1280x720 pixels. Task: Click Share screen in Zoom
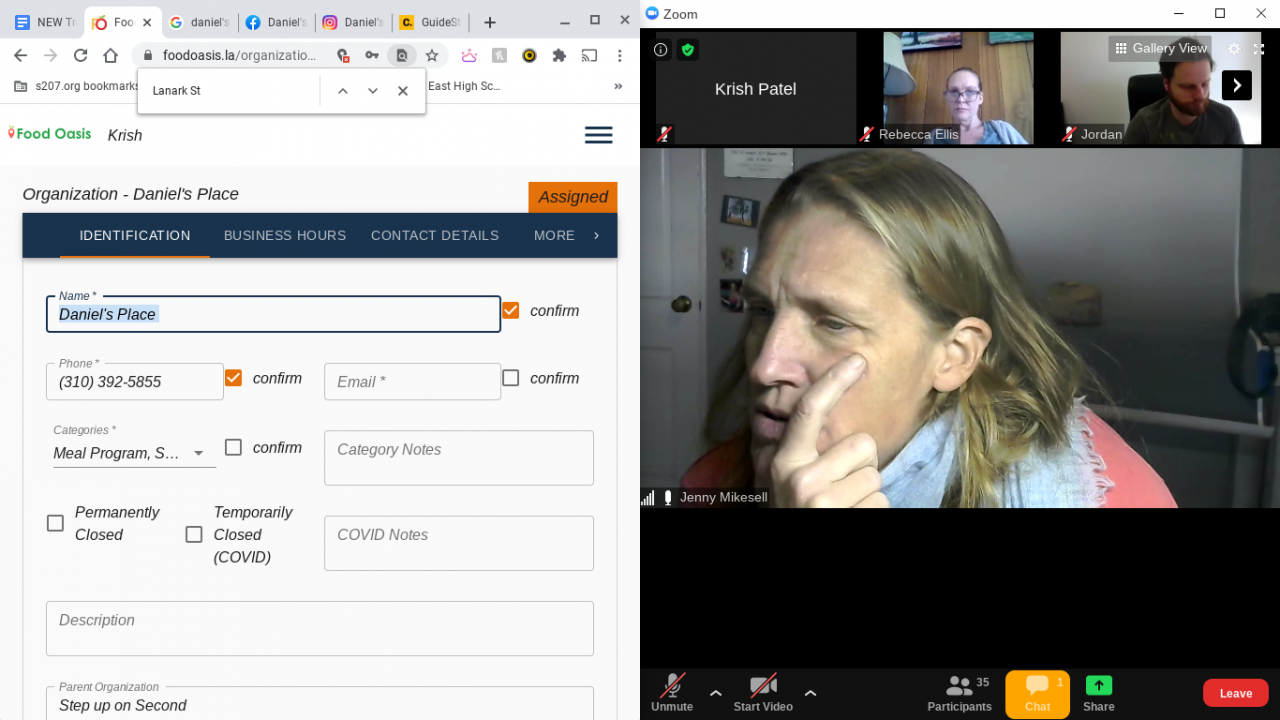pos(1098,692)
